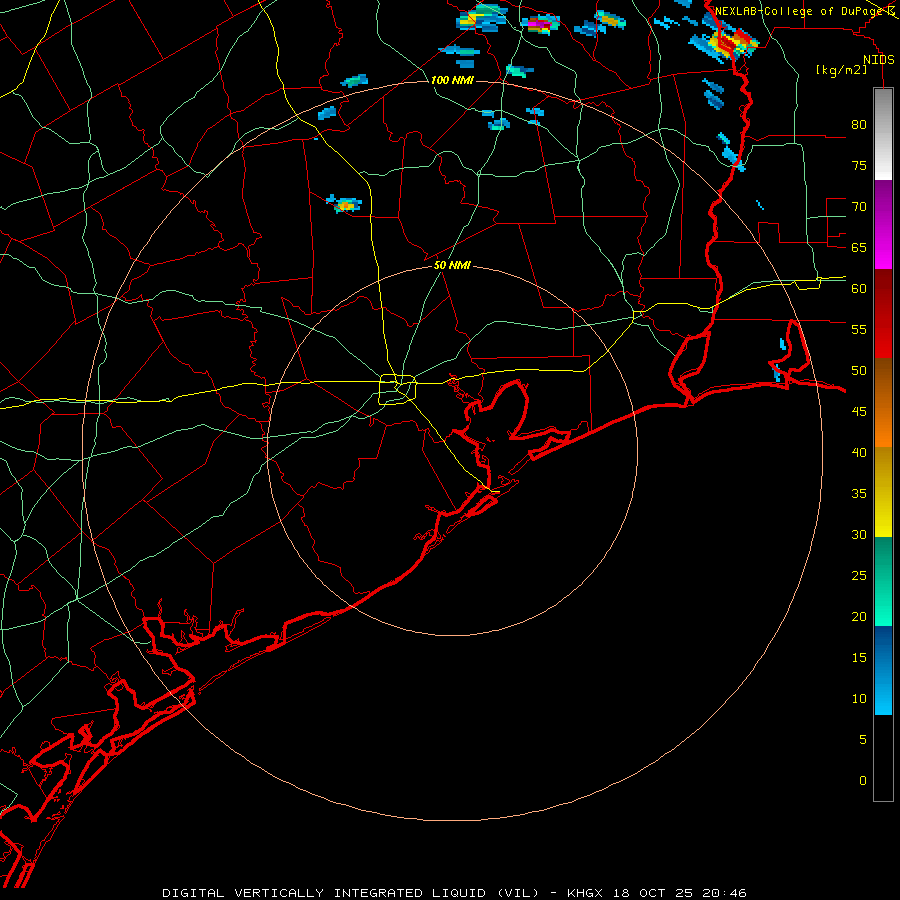The height and width of the screenshot is (900, 900).
Task: Pick the orange-brown segment of the color scale
Action: click(x=883, y=402)
